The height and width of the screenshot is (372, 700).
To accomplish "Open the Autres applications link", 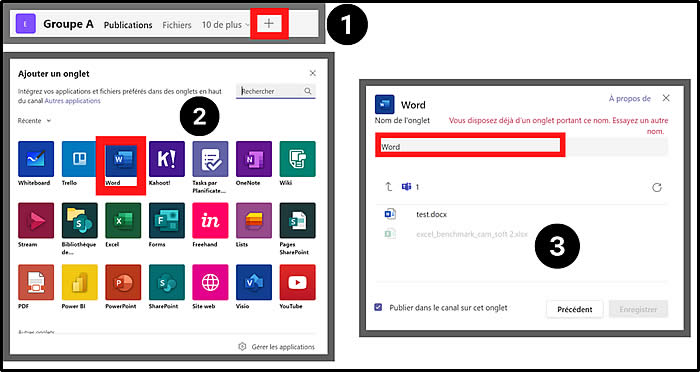I will coord(72,101).
